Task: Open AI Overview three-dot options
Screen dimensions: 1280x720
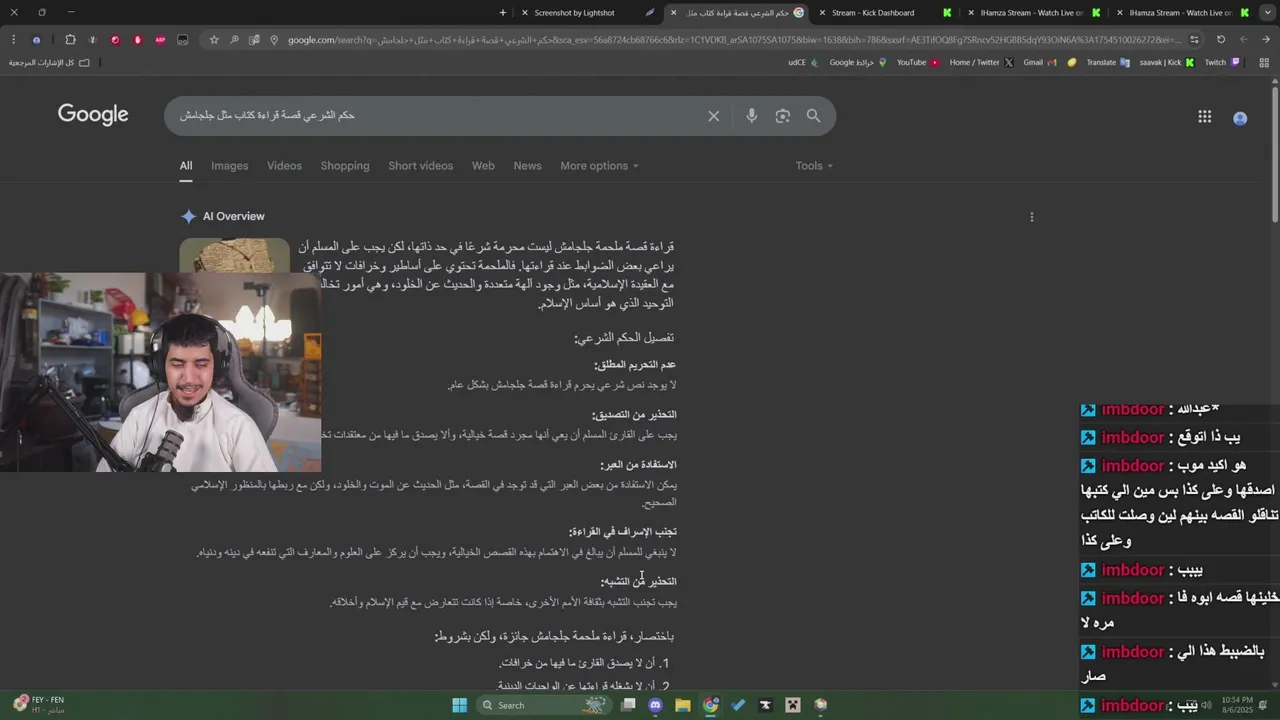Action: (1031, 217)
